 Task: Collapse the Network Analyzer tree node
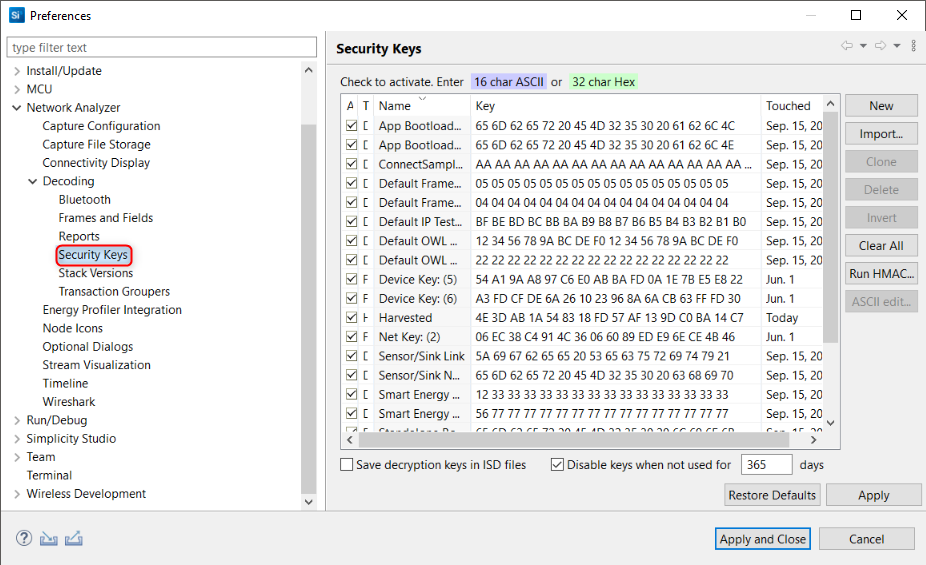[16, 108]
